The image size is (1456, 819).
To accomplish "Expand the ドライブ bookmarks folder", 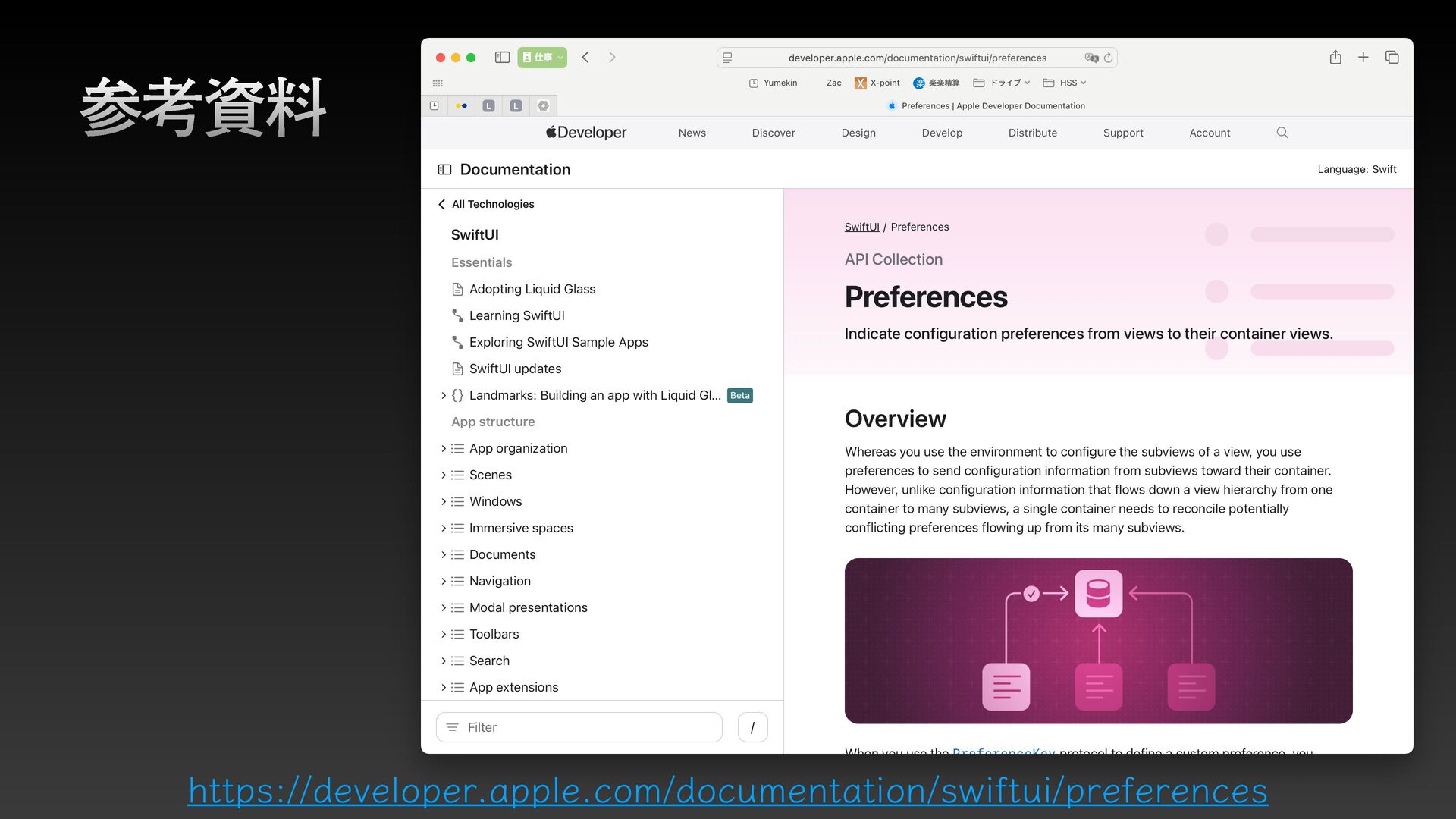I will click(1002, 83).
